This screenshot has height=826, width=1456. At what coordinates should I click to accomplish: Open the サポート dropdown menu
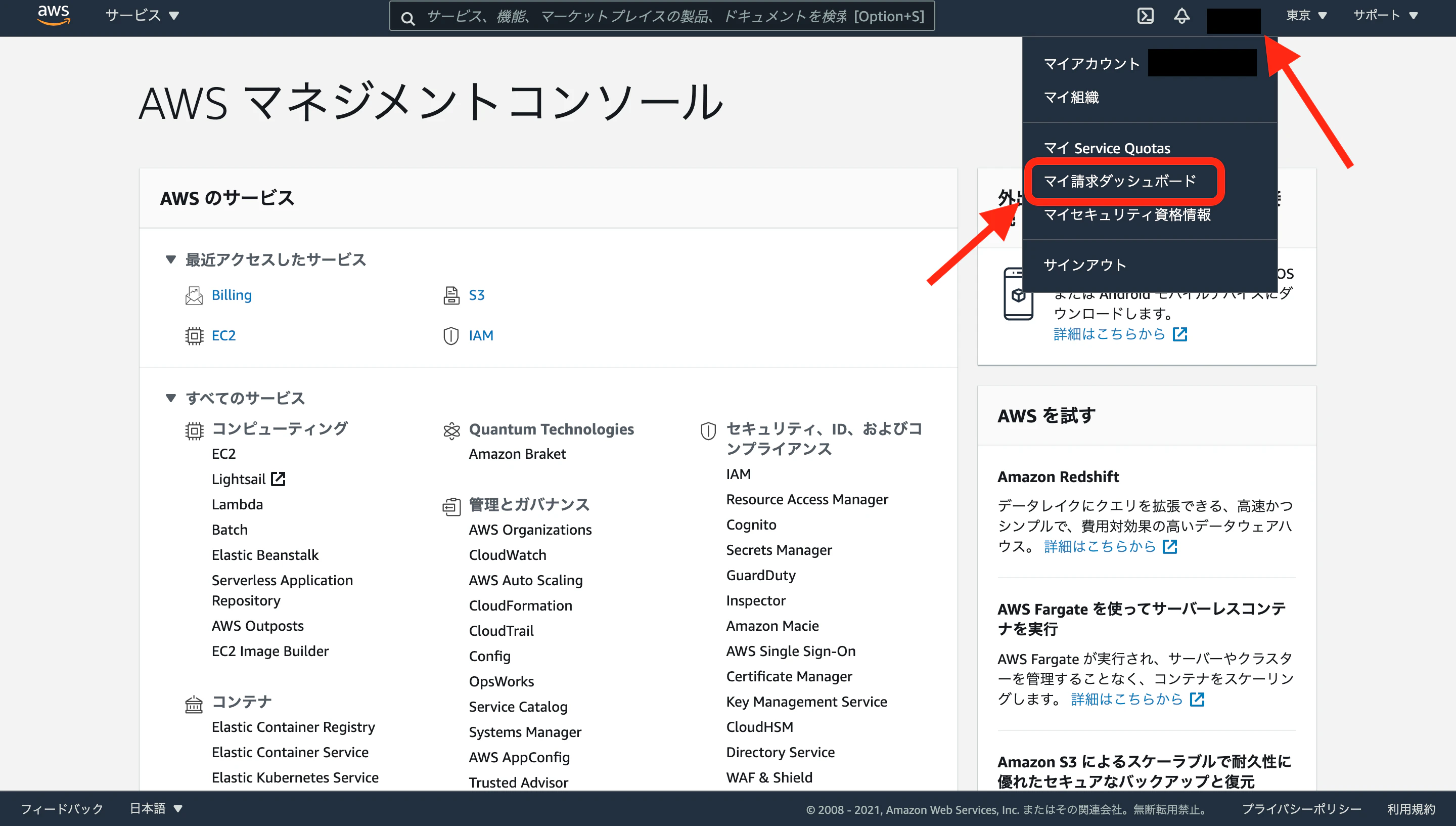(1386, 15)
